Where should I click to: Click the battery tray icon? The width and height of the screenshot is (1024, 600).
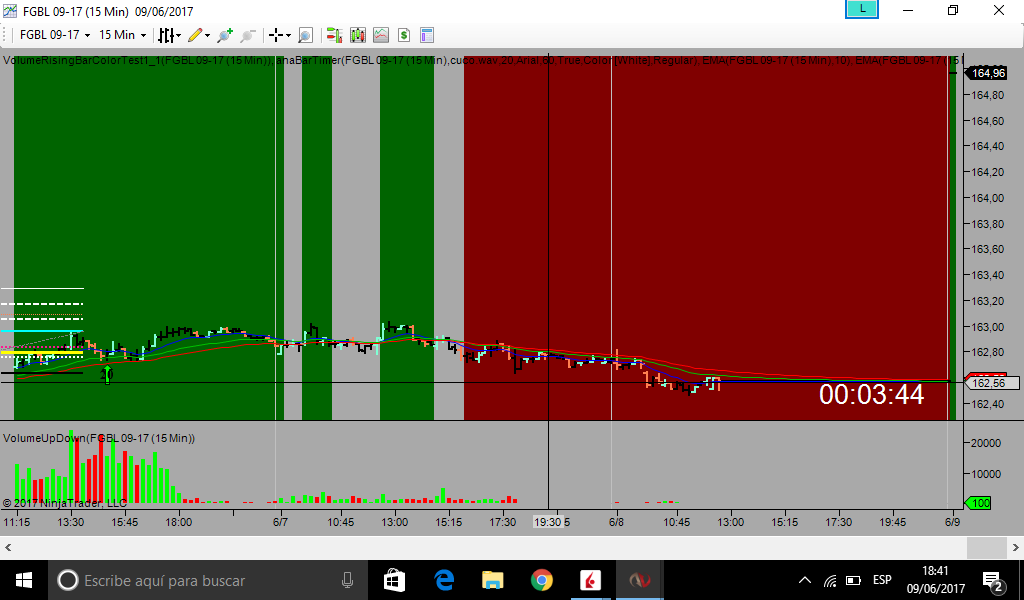coord(853,580)
